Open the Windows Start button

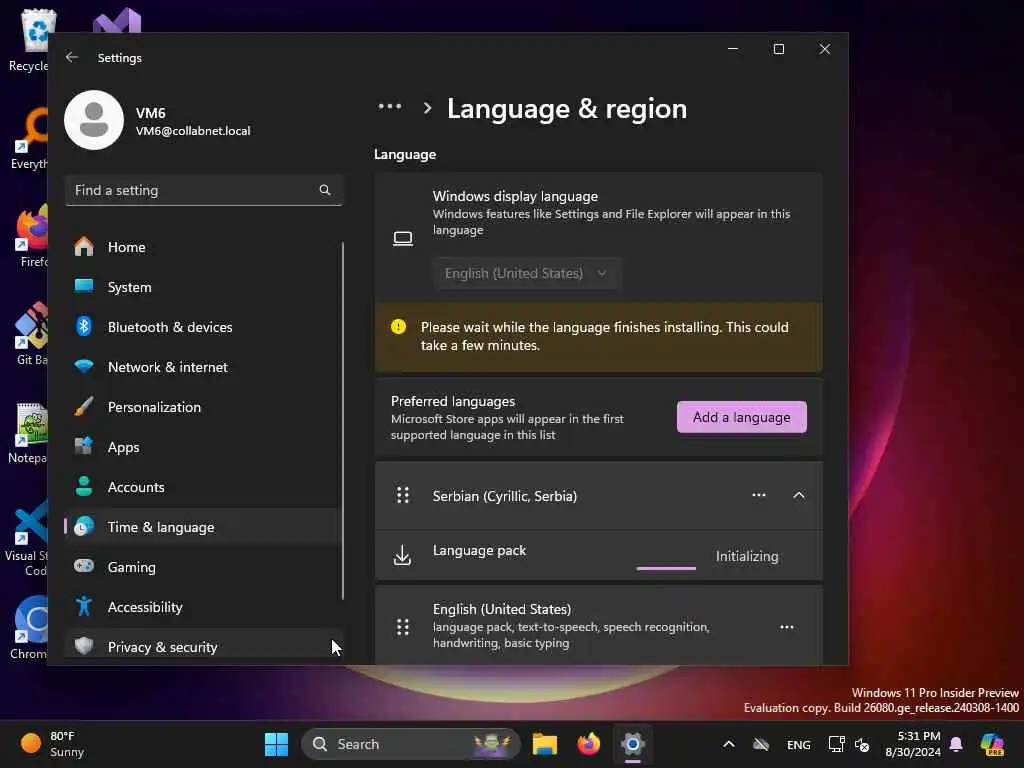[276, 744]
